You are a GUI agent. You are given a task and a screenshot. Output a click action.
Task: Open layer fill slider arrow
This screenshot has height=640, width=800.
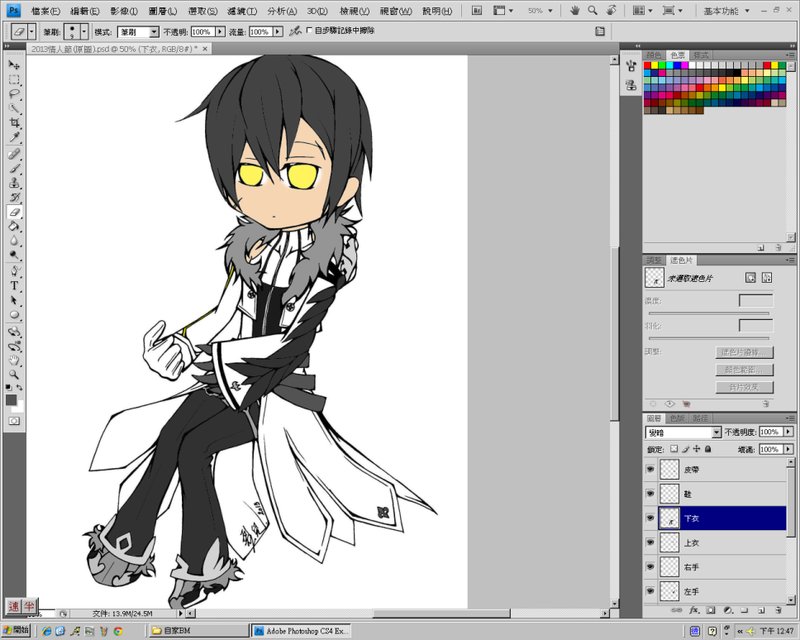click(x=789, y=449)
